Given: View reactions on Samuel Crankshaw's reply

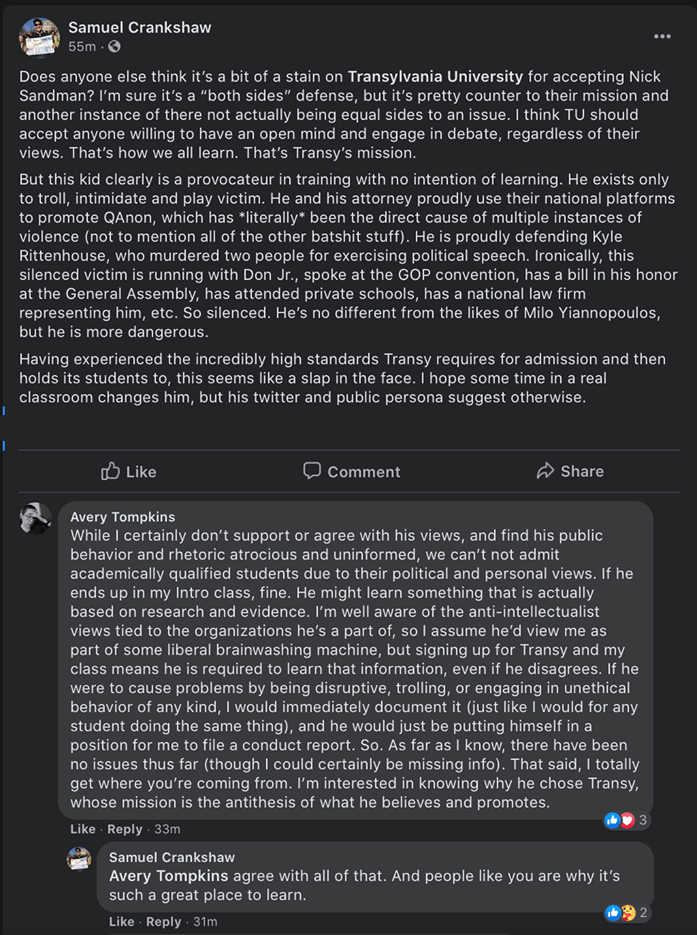Looking at the screenshot, I should [x=627, y=912].
